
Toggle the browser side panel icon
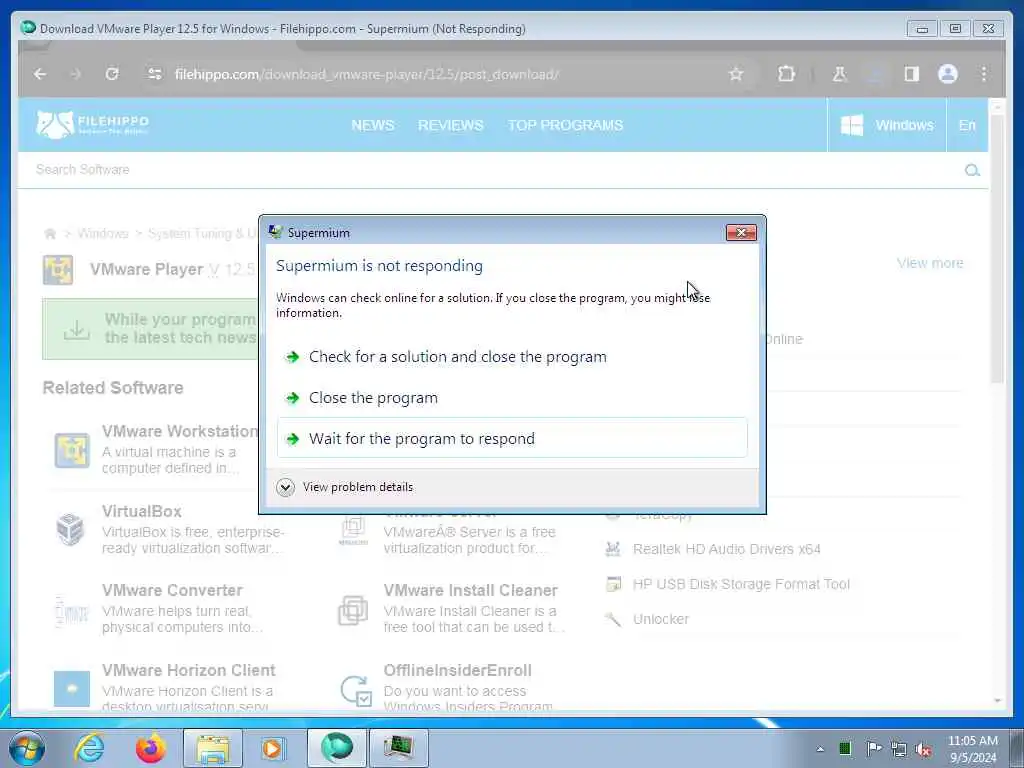pyautogui.click(x=912, y=74)
